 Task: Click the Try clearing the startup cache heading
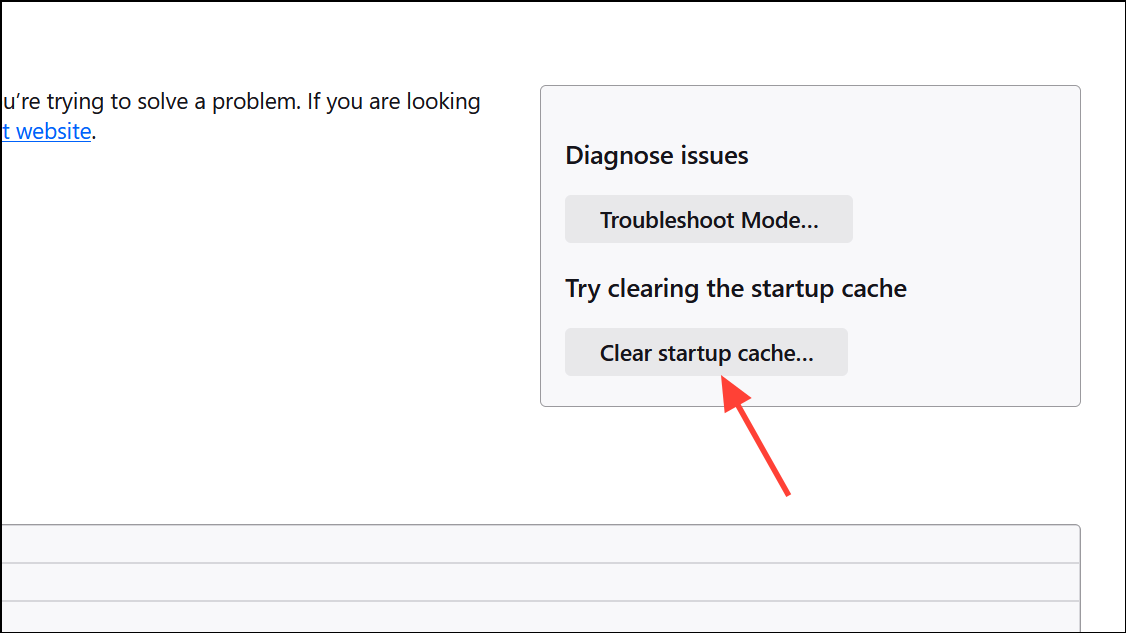point(735,289)
